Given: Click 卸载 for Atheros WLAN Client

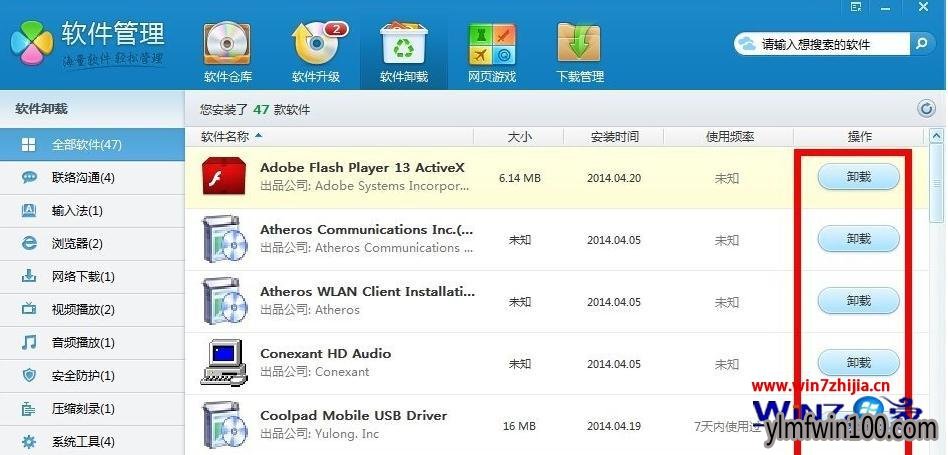Looking at the screenshot, I should pyautogui.click(x=858, y=300).
